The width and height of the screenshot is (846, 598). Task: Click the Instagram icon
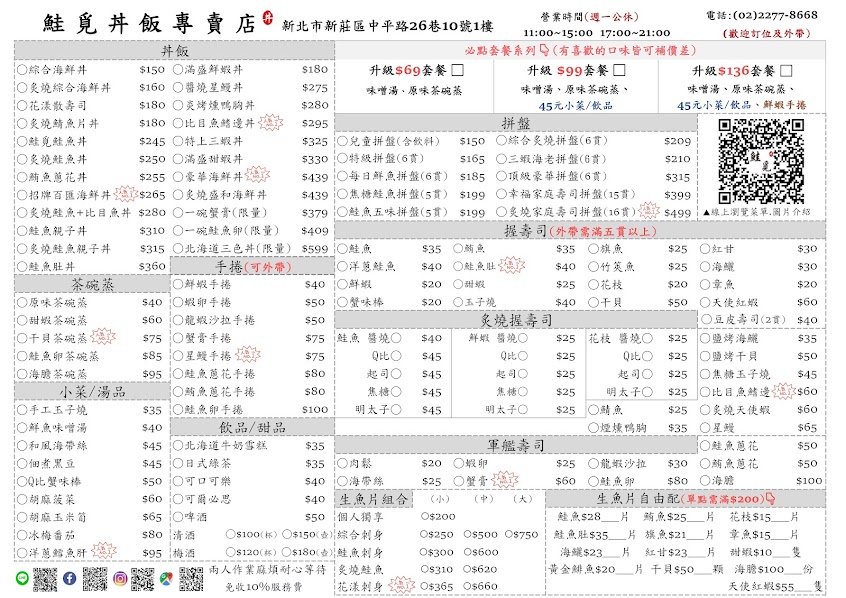(120, 579)
